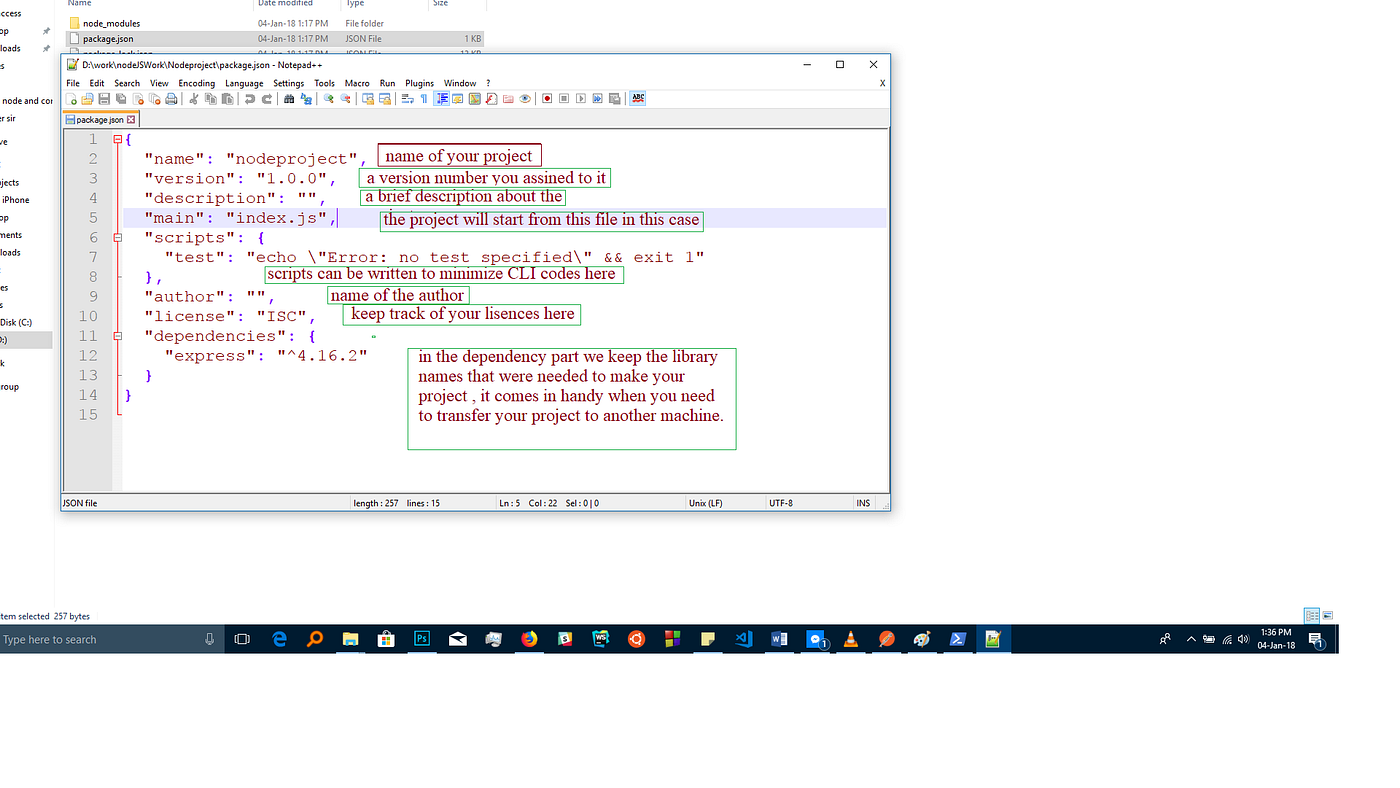Screen dimensions: 1400x788
Task: Open the Plugins menu
Action: pos(419,83)
